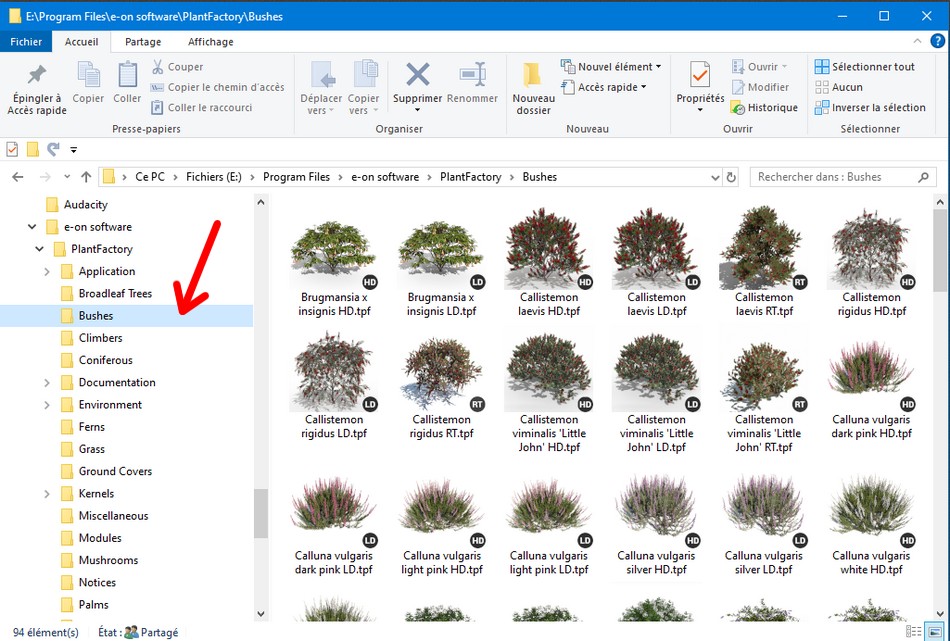Open the Fichier menu tab
Image resolution: width=950 pixels, height=641 pixels.
tap(26, 42)
